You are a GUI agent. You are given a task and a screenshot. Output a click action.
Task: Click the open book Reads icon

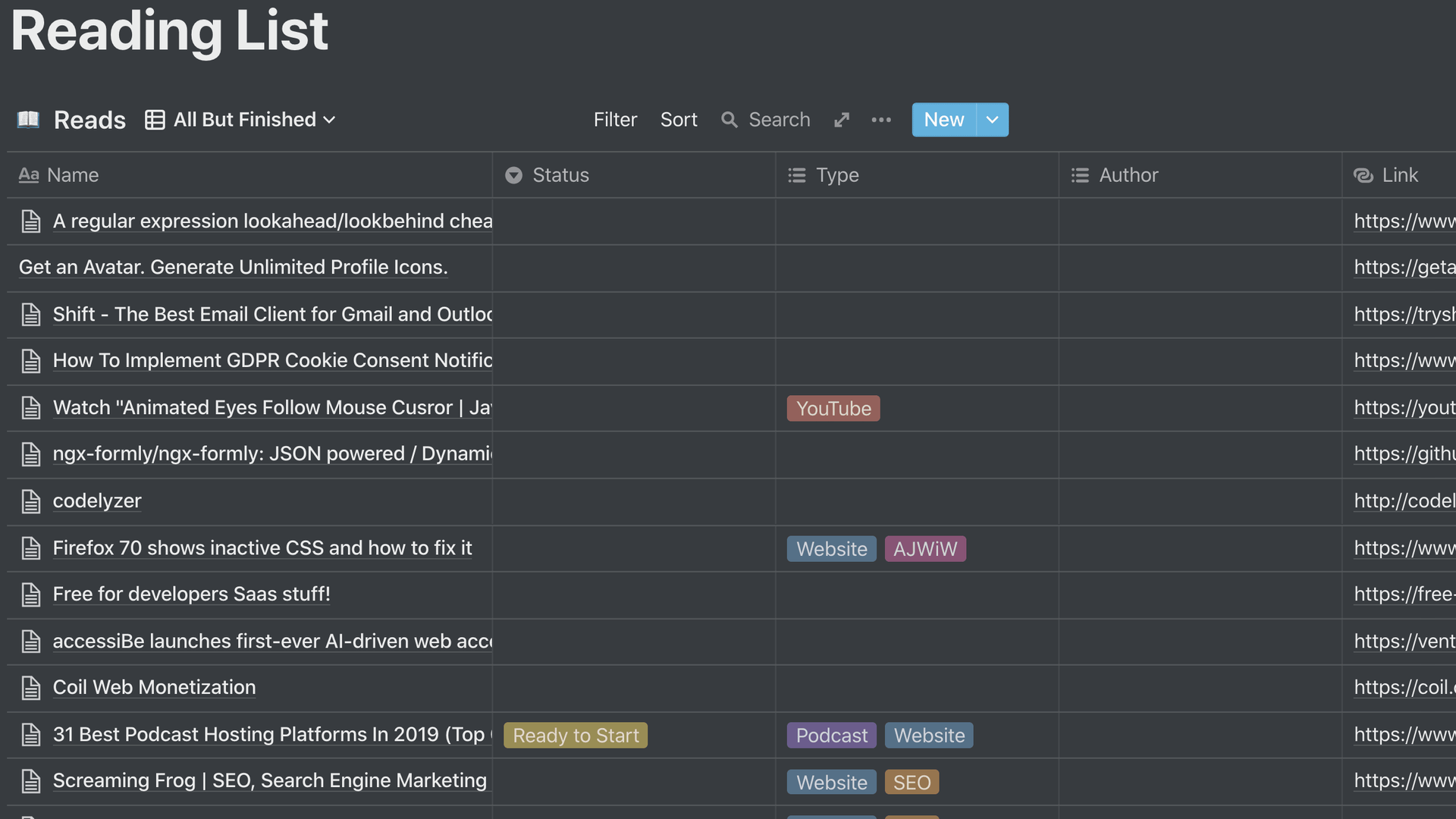(28, 120)
